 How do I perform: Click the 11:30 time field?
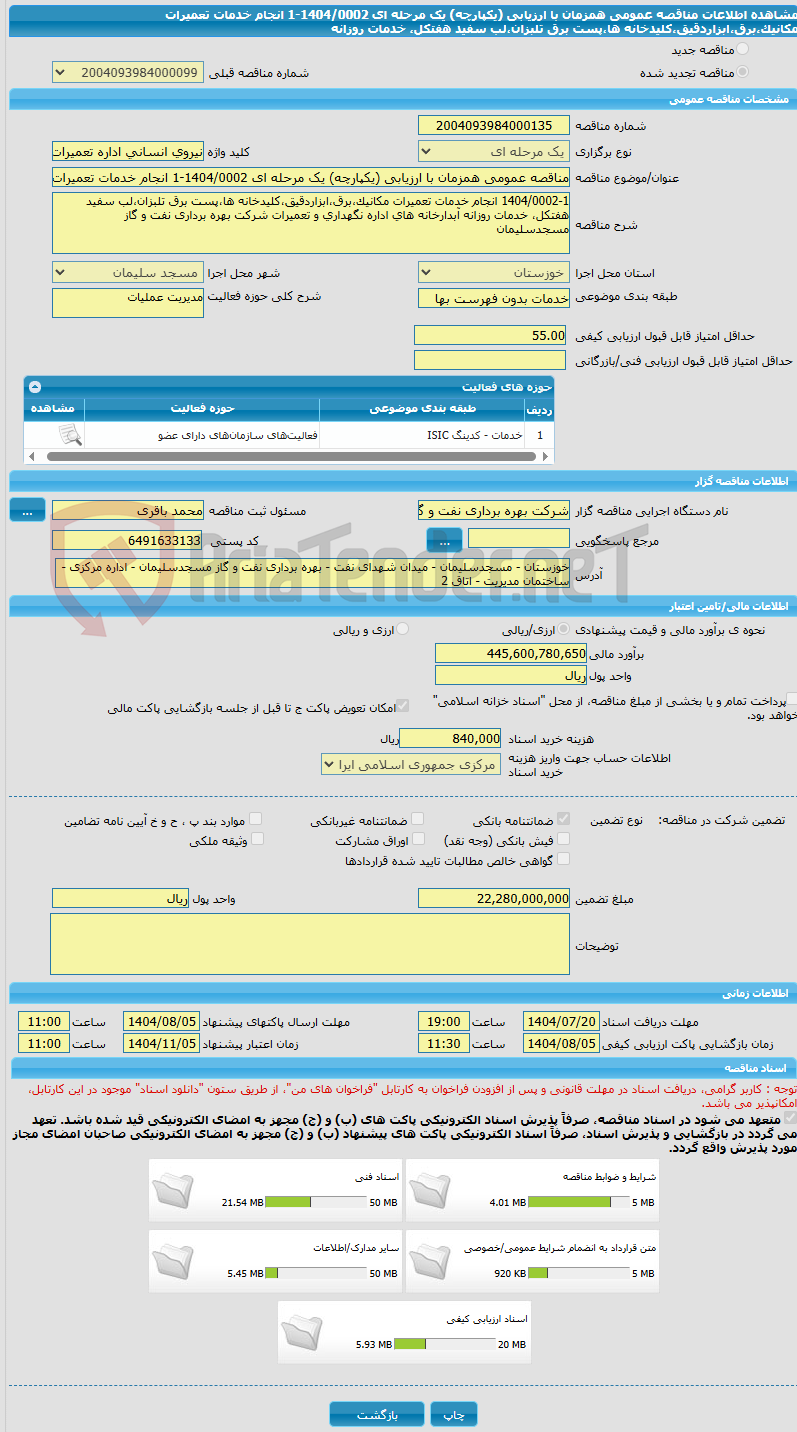tap(443, 1043)
